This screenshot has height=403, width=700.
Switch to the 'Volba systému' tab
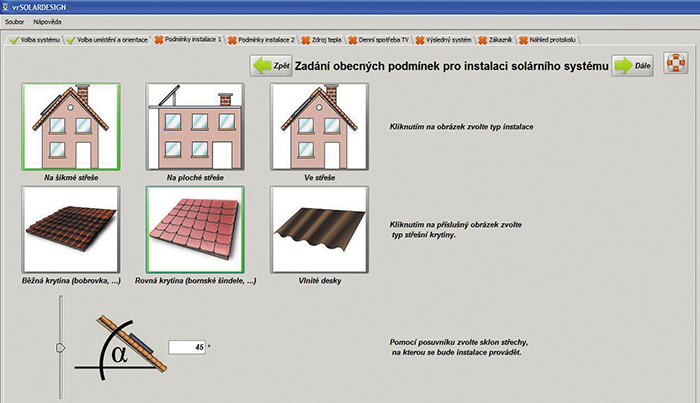[35, 40]
